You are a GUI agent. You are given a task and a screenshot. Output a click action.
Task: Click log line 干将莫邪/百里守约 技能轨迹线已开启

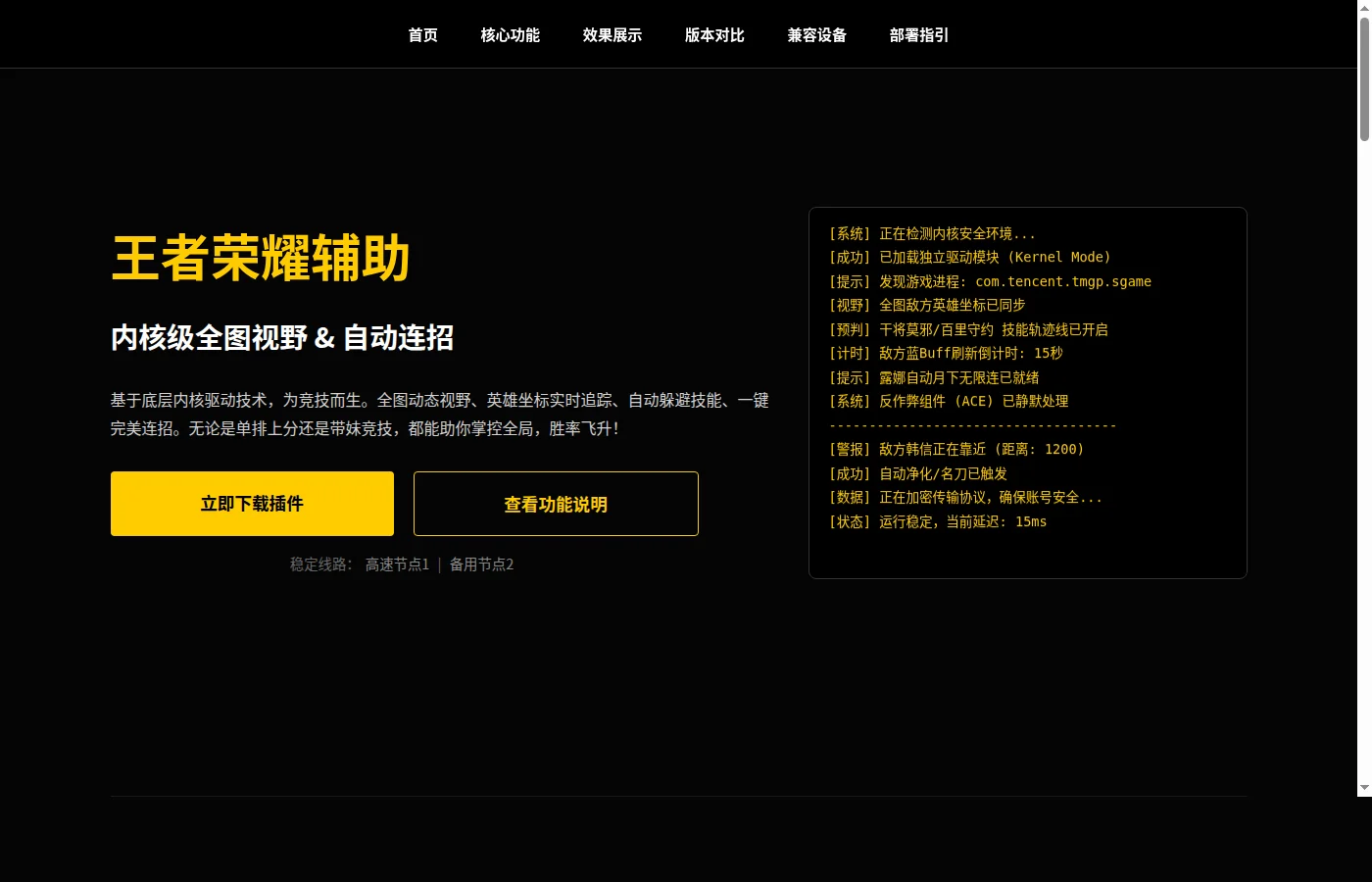coord(968,329)
